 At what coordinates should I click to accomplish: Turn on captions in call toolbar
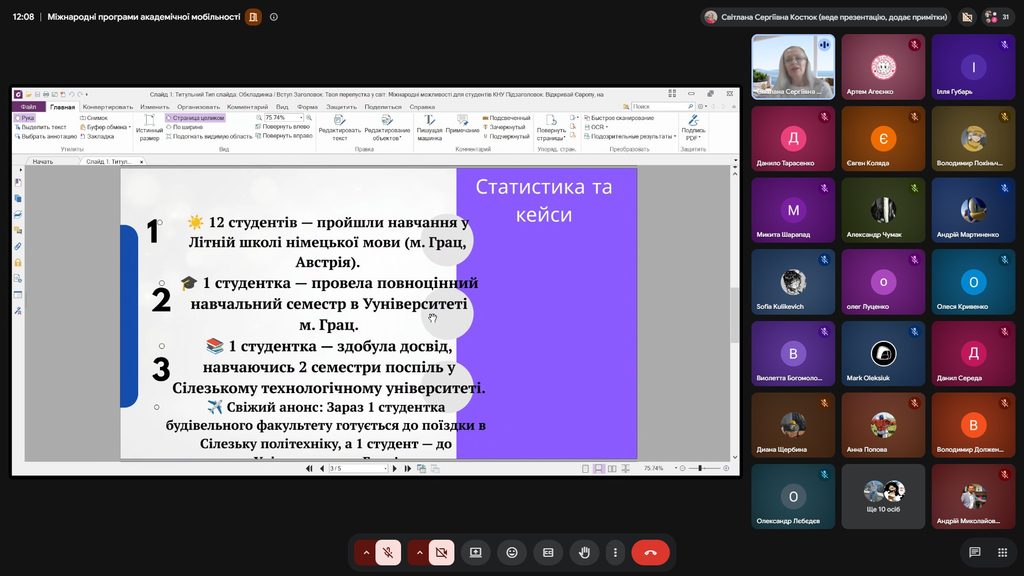(548, 552)
